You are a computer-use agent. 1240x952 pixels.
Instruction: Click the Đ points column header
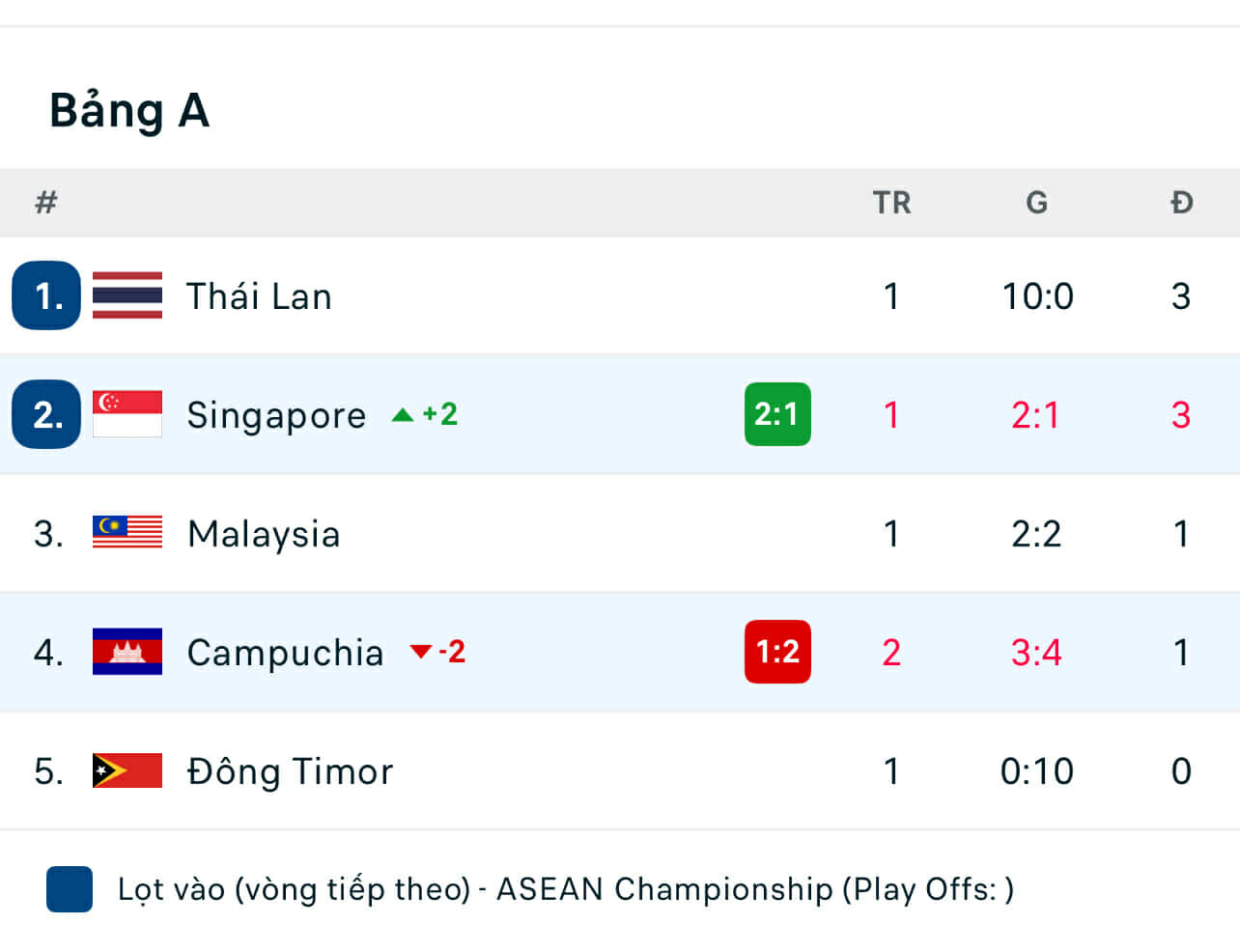coord(1181,203)
